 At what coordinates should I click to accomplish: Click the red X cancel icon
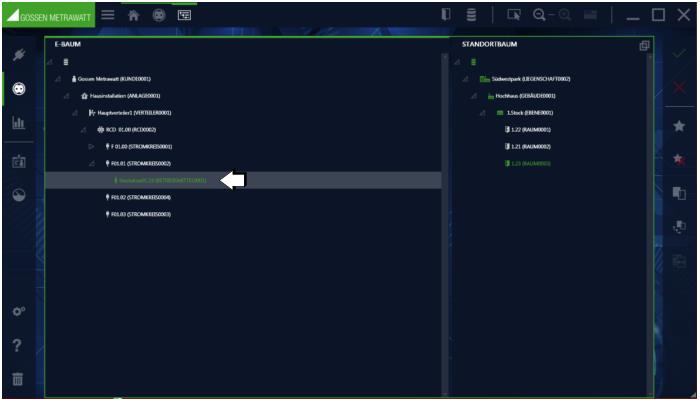679,89
